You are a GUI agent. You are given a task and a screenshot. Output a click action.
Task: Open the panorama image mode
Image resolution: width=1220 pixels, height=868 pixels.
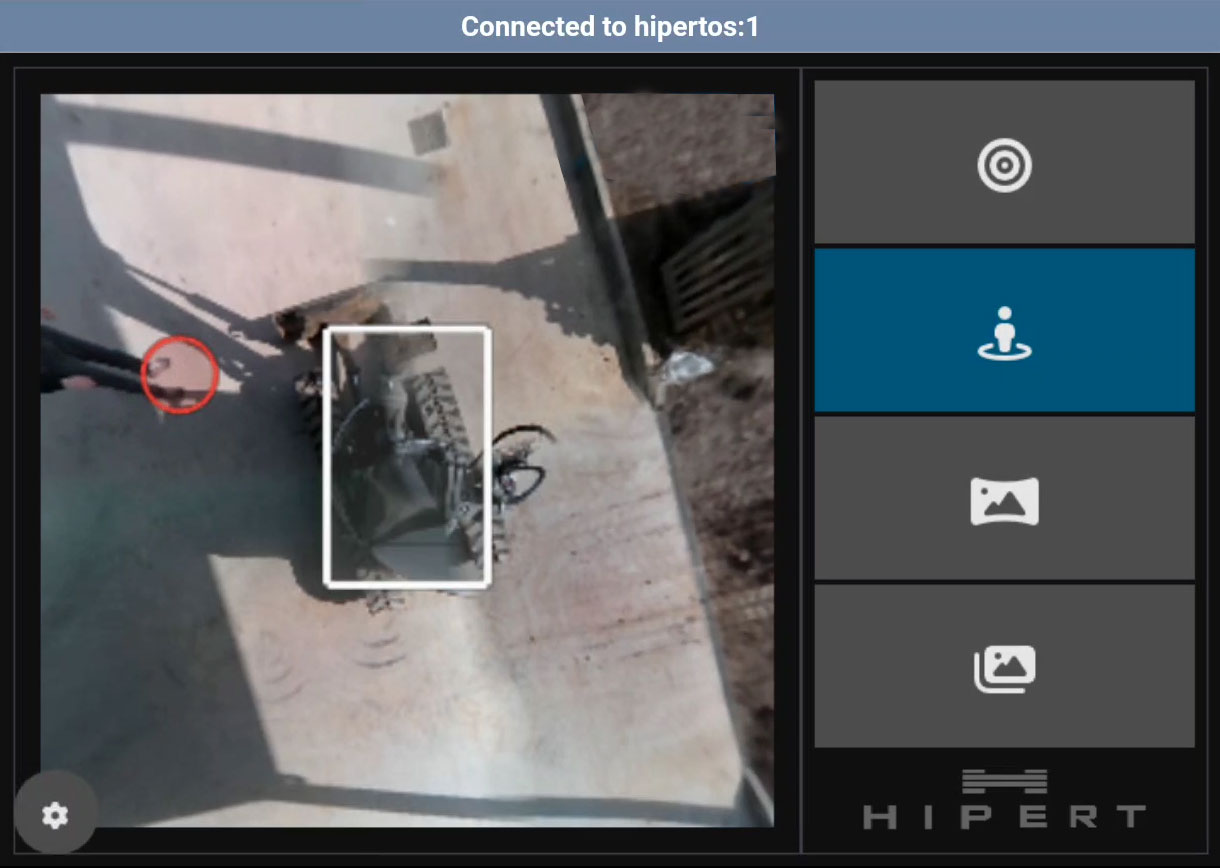coord(1004,499)
